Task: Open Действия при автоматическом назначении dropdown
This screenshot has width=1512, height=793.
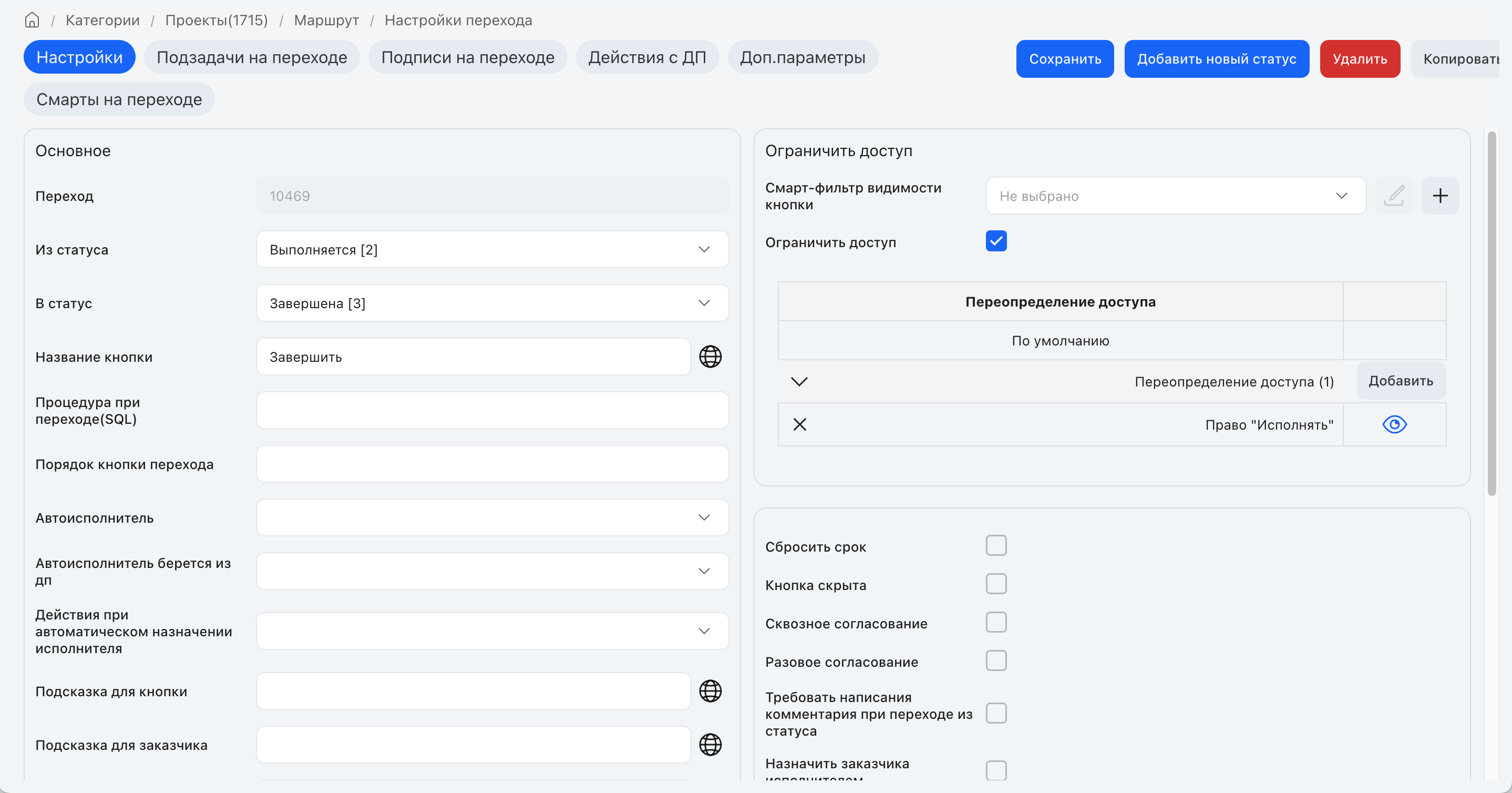Action: [492, 631]
